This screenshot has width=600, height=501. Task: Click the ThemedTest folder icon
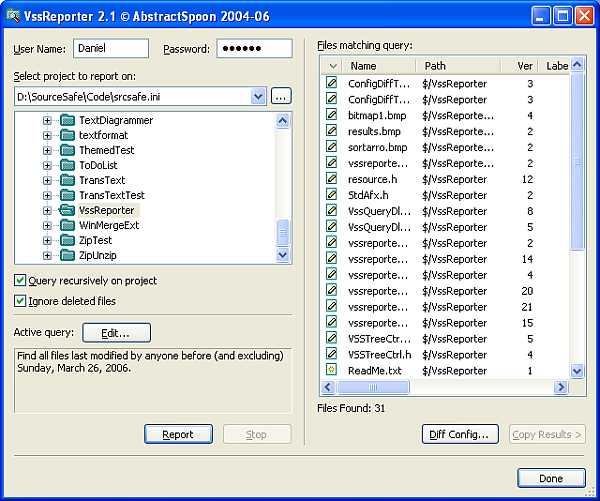(67, 150)
